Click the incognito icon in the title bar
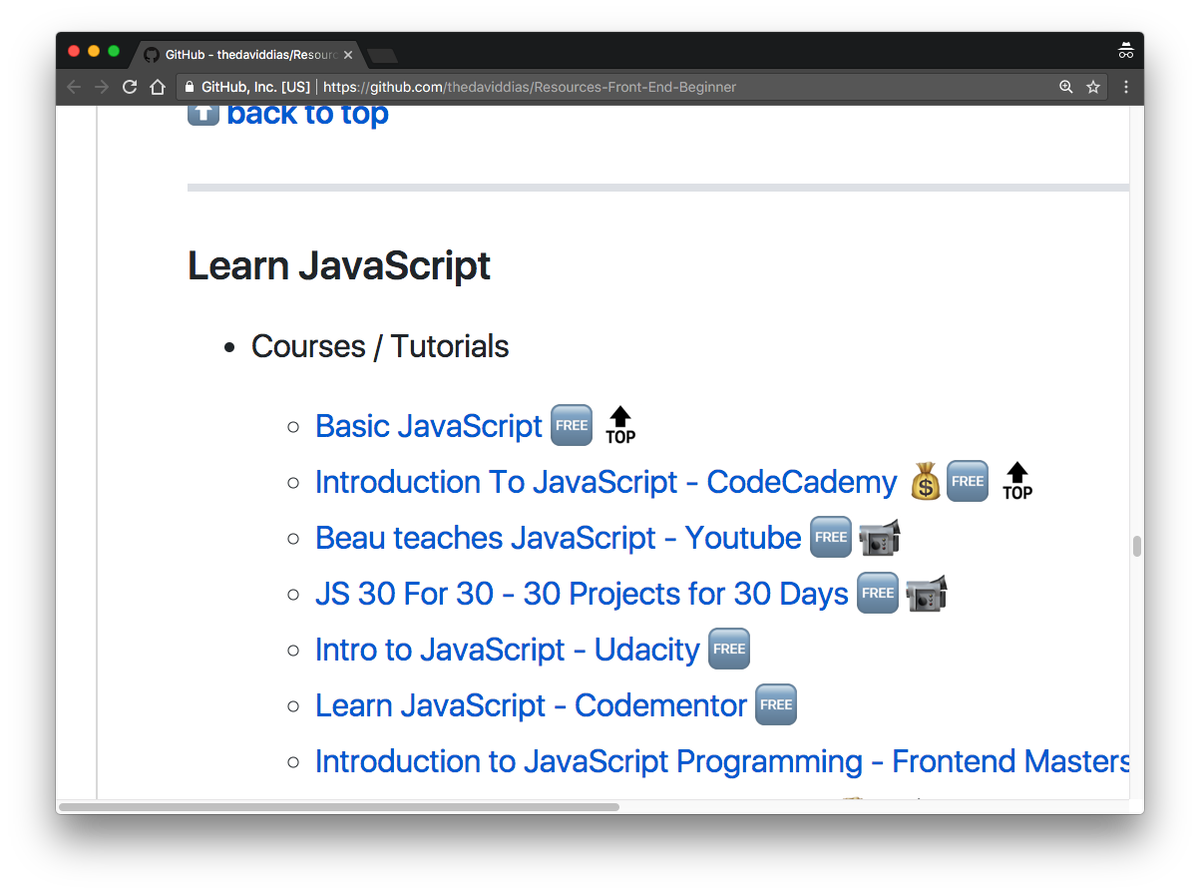Image resolution: width=1200 pixels, height=894 pixels. (x=1126, y=50)
